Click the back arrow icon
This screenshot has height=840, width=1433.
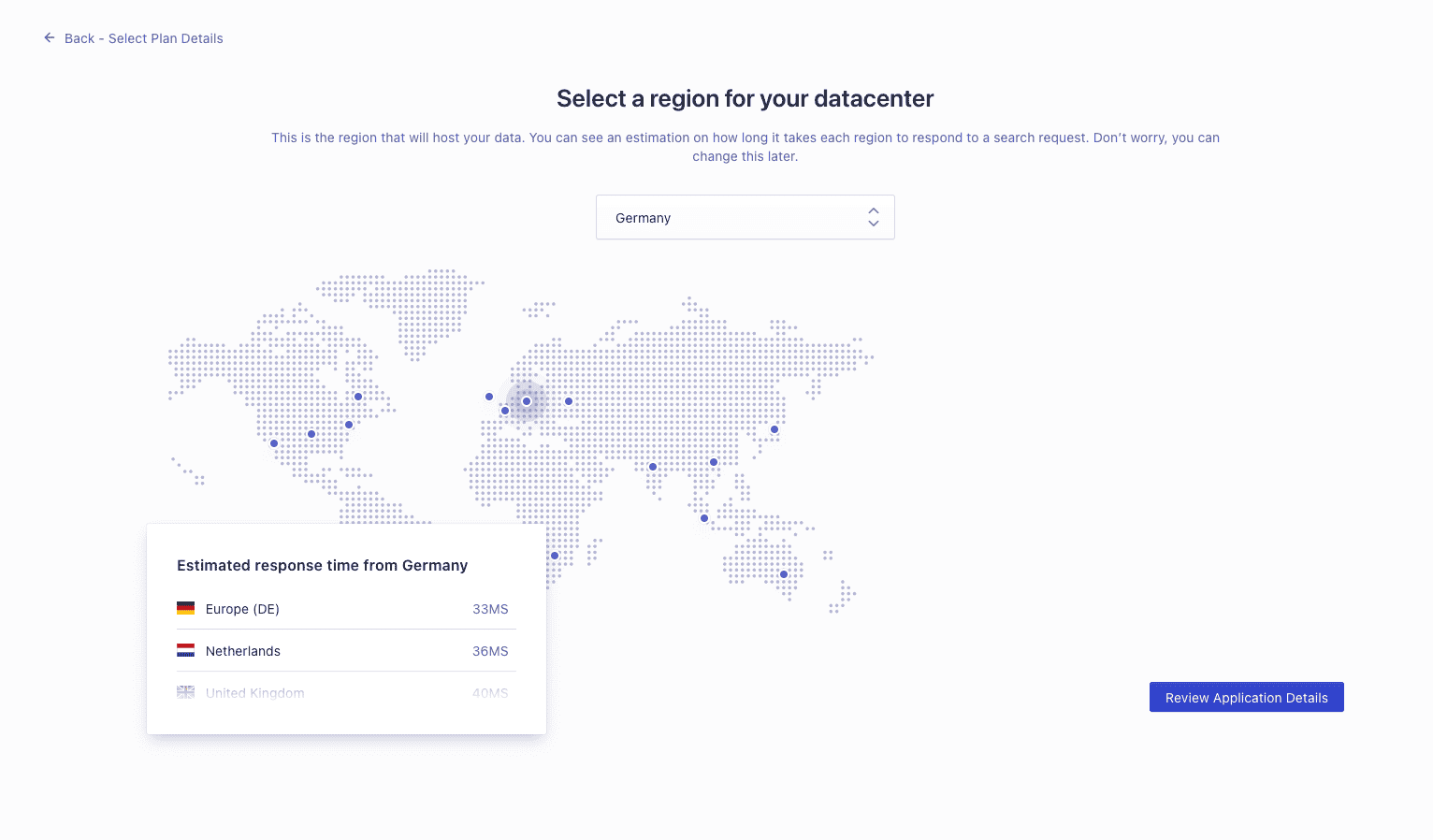point(50,38)
